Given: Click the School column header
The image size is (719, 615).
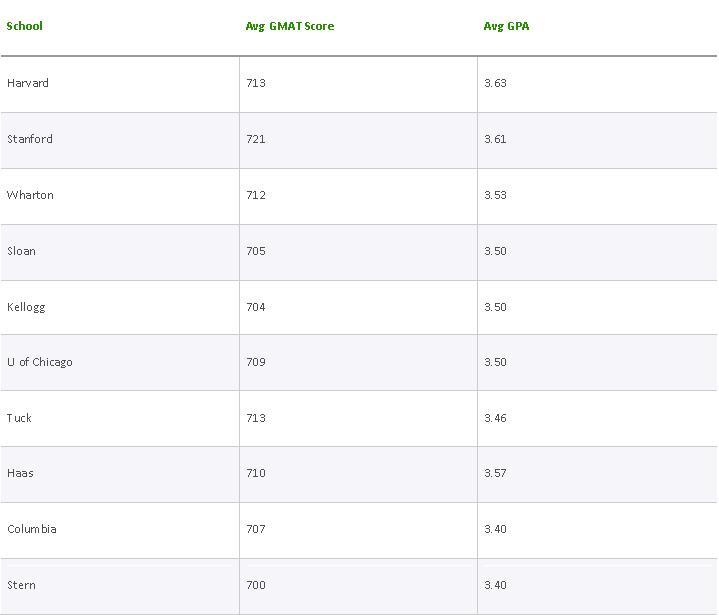Looking at the screenshot, I should click(25, 26).
